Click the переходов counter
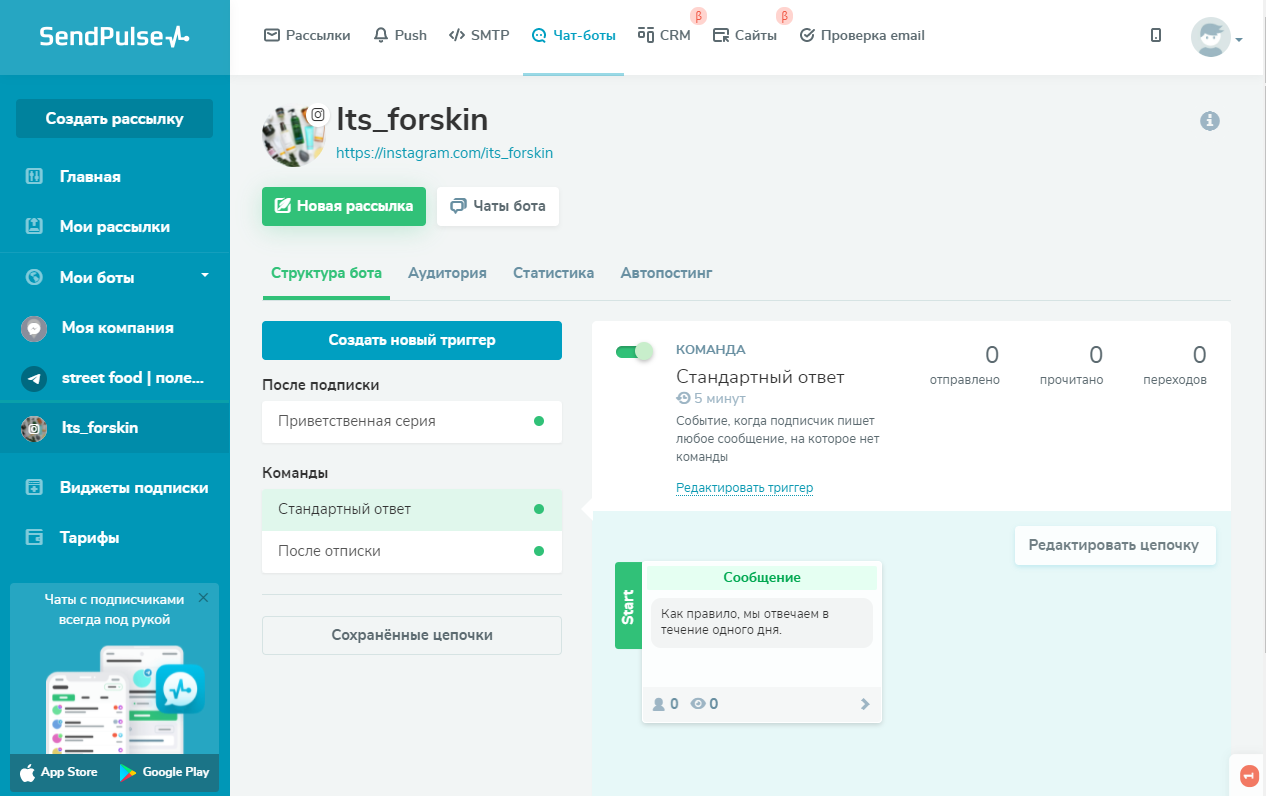Image resolution: width=1266 pixels, height=796 pixels. click(1175, 365)
